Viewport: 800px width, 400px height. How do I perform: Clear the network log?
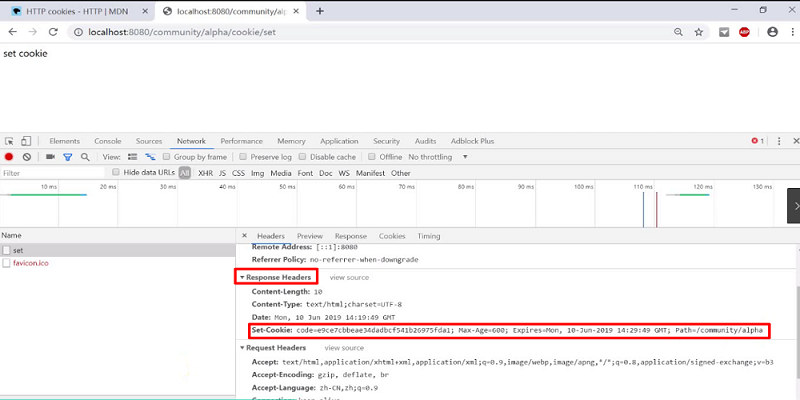27,157
